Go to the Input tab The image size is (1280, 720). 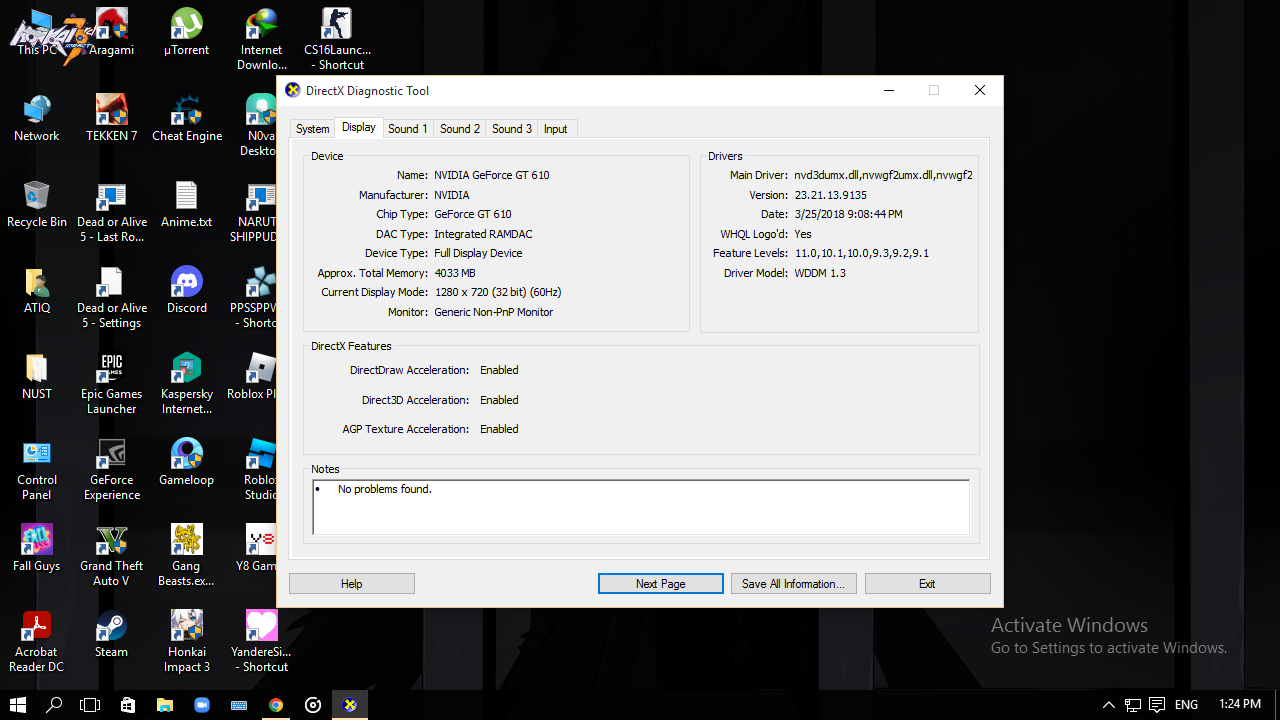click(556, 129)
